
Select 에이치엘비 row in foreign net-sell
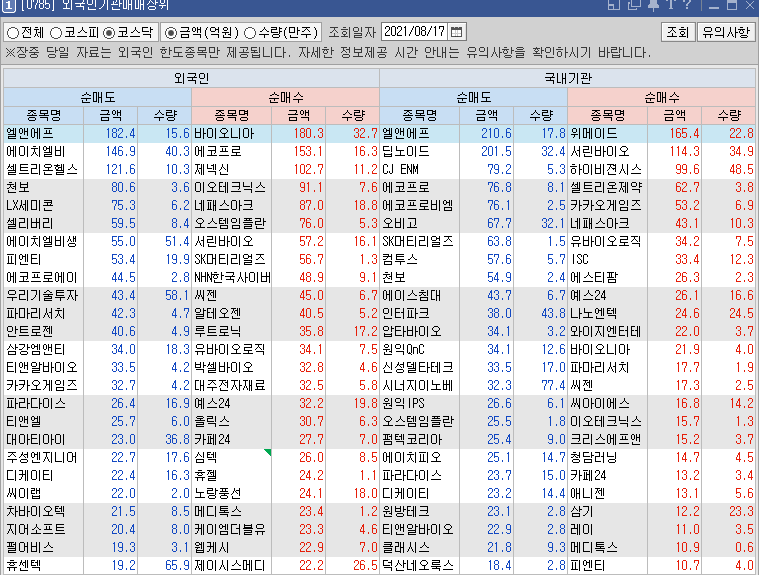[x=35, y=151]
